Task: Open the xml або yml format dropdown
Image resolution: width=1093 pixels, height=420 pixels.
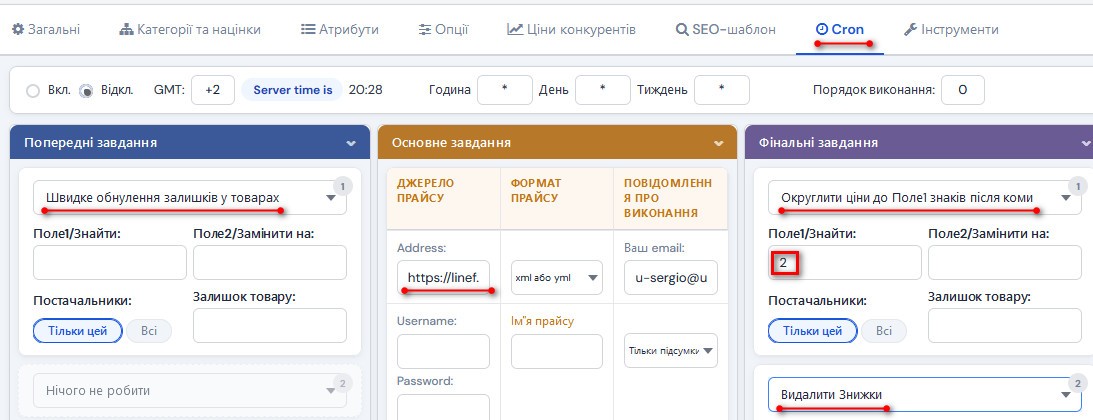Action: pyautogui.click(x=556, y=277)
